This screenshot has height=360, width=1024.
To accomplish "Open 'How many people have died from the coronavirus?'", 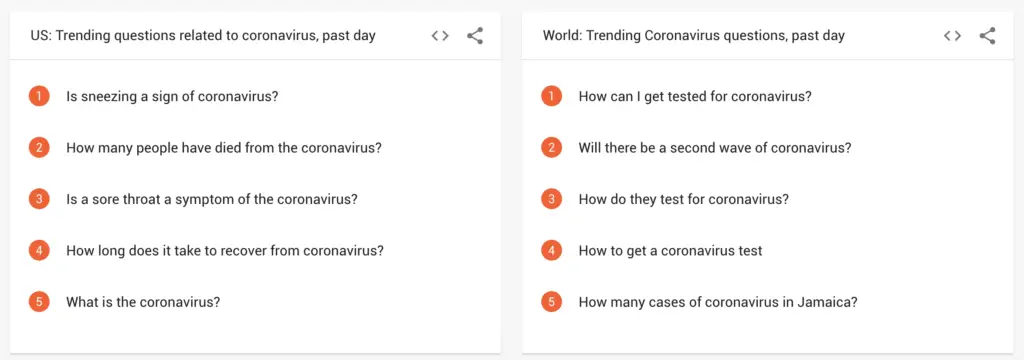I will coord(224,148).
